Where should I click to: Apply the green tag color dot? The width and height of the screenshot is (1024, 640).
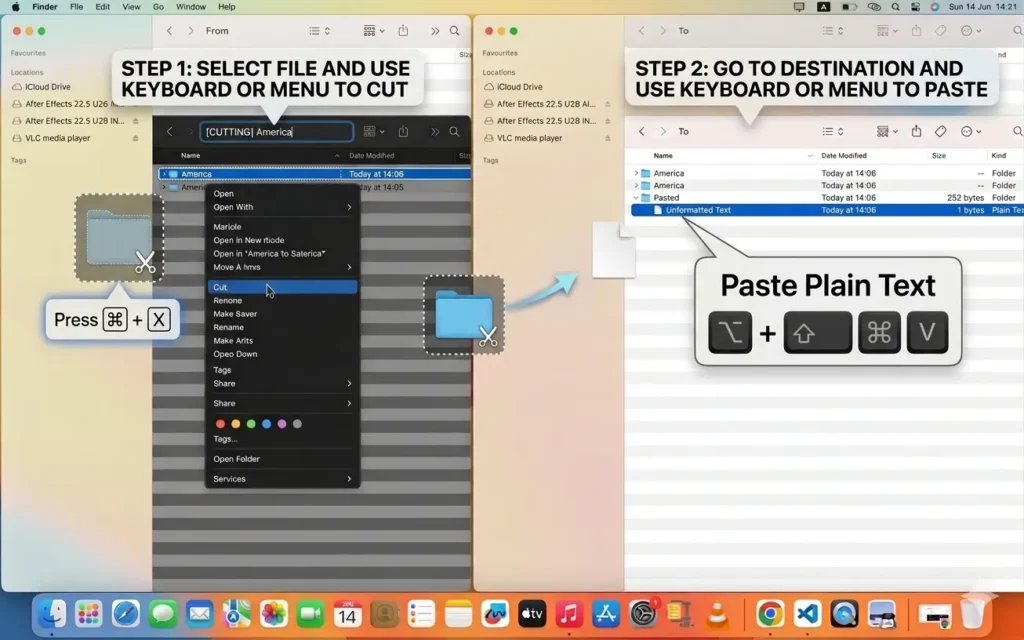tap(251, 424)
